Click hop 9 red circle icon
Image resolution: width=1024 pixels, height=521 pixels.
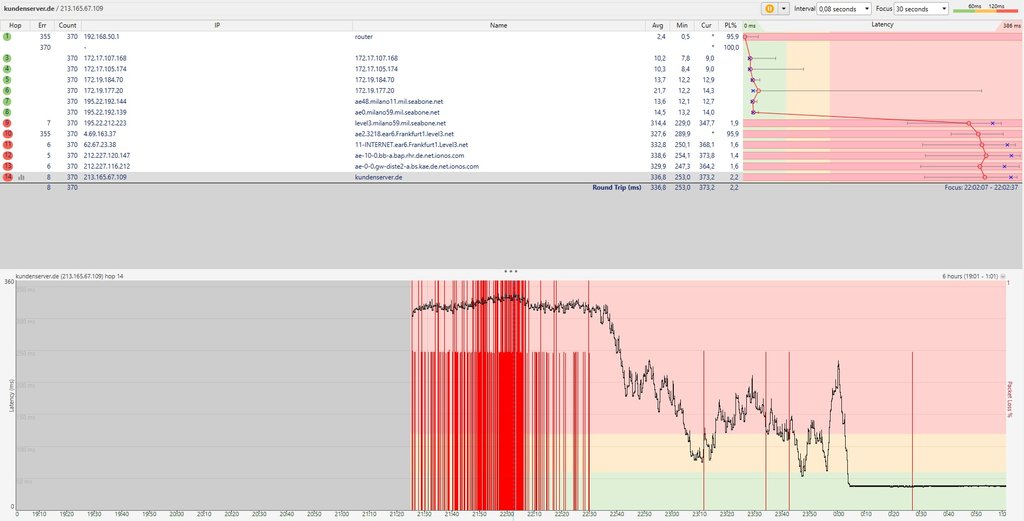pos(7,123)
